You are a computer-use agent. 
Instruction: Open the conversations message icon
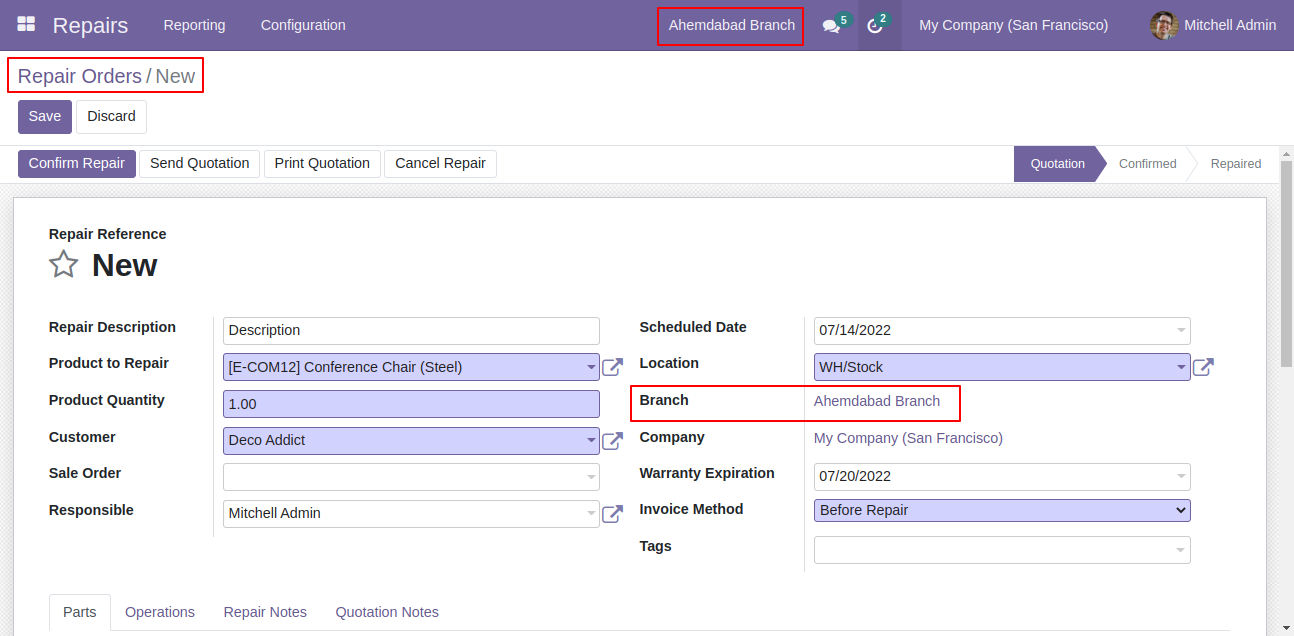click(x=831, y=26)
